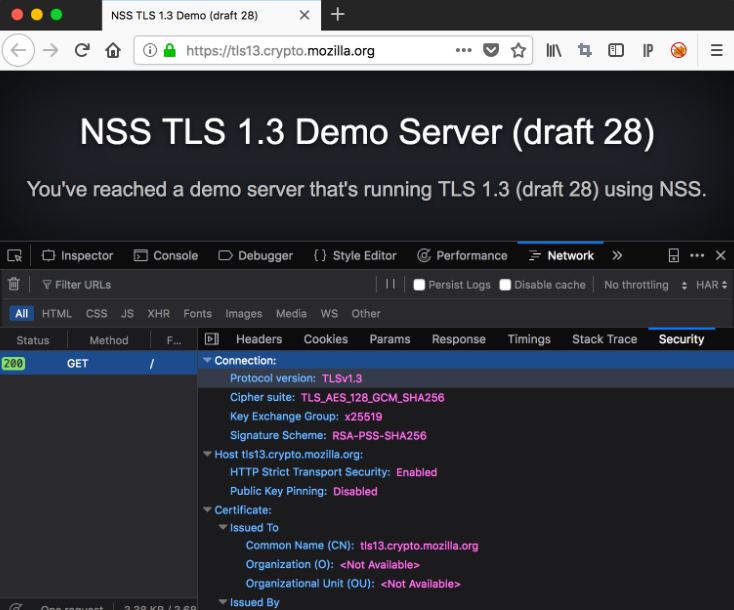Open a new browser tab
The width and height of the screenshot is (734, 610).
click(x=338, y=15)
